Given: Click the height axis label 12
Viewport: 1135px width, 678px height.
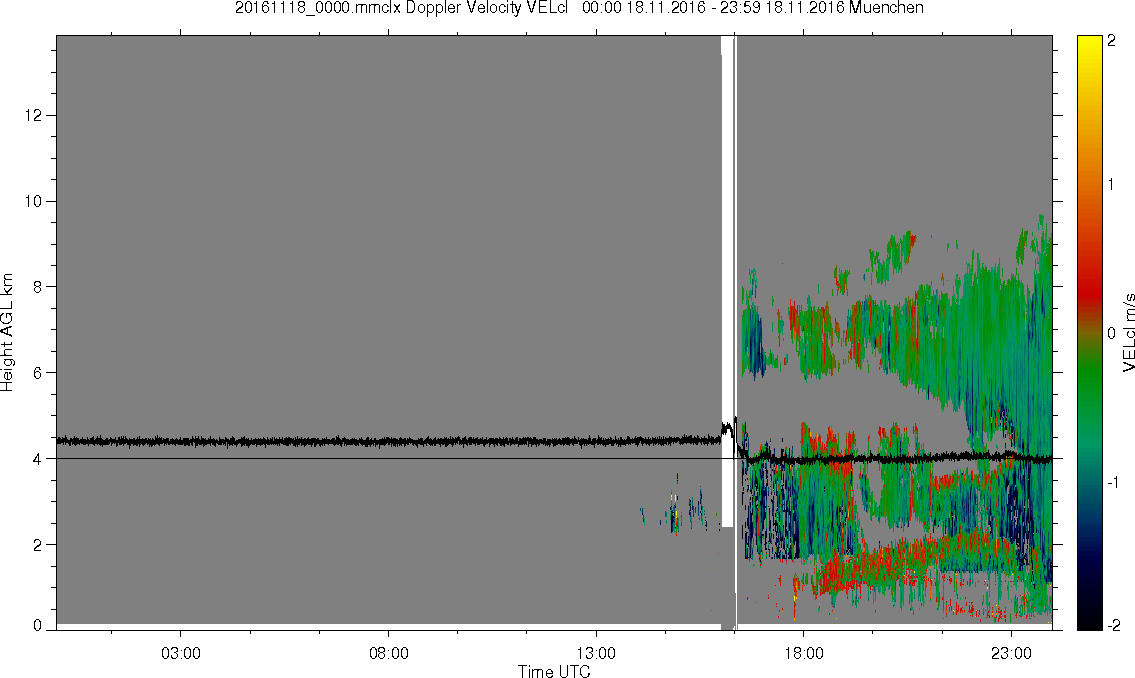Looking at the screenshot, I should pyautogui.click(x=33, y=115).
